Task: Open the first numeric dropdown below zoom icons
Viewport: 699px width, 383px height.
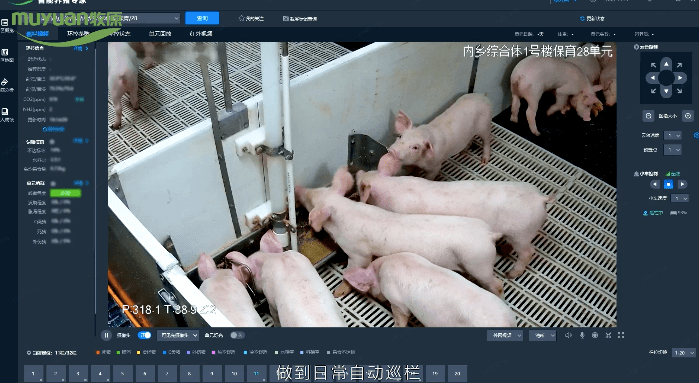Action: [673, 135]
